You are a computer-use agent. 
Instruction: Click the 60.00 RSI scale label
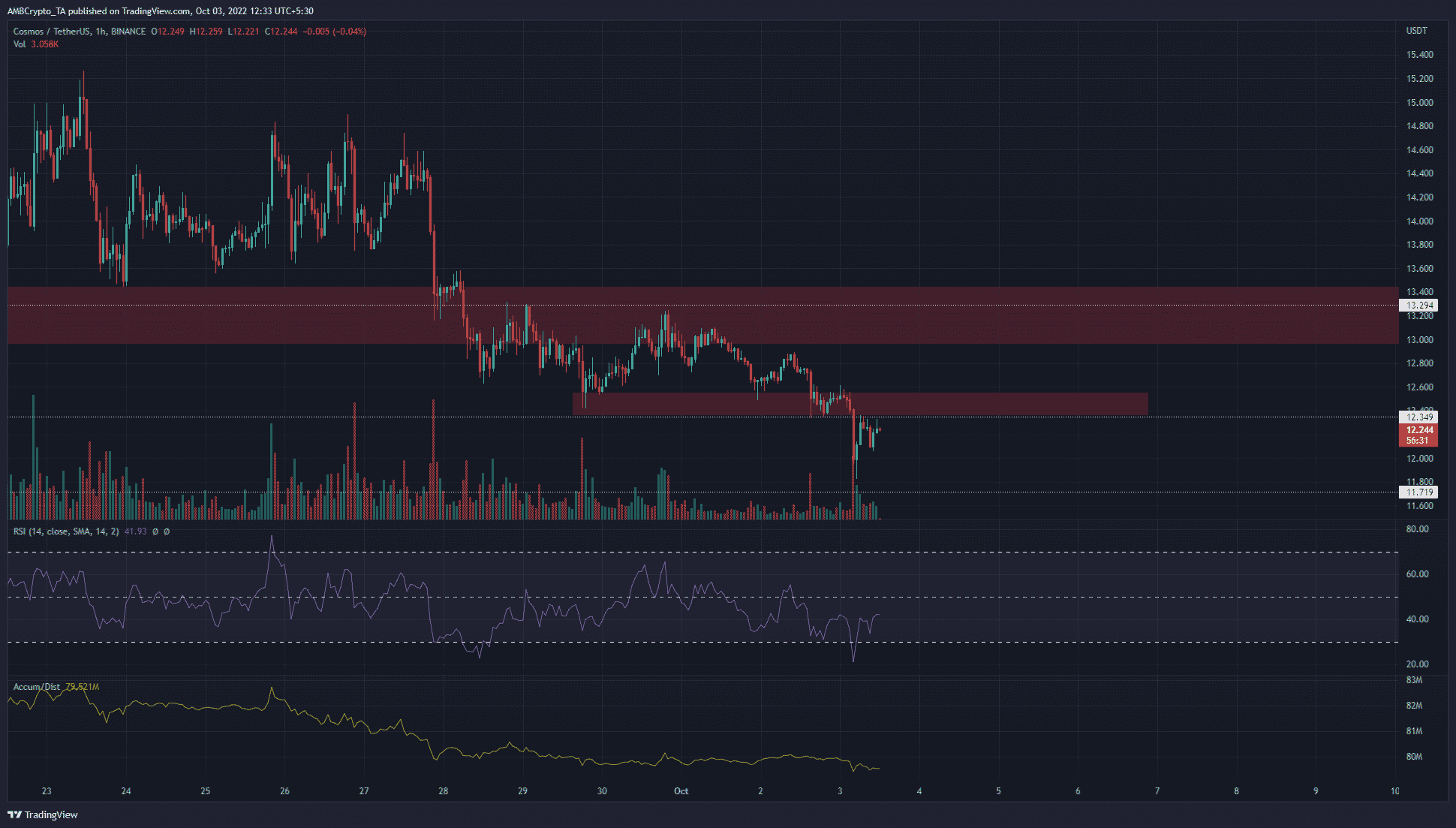[1417, 574]
